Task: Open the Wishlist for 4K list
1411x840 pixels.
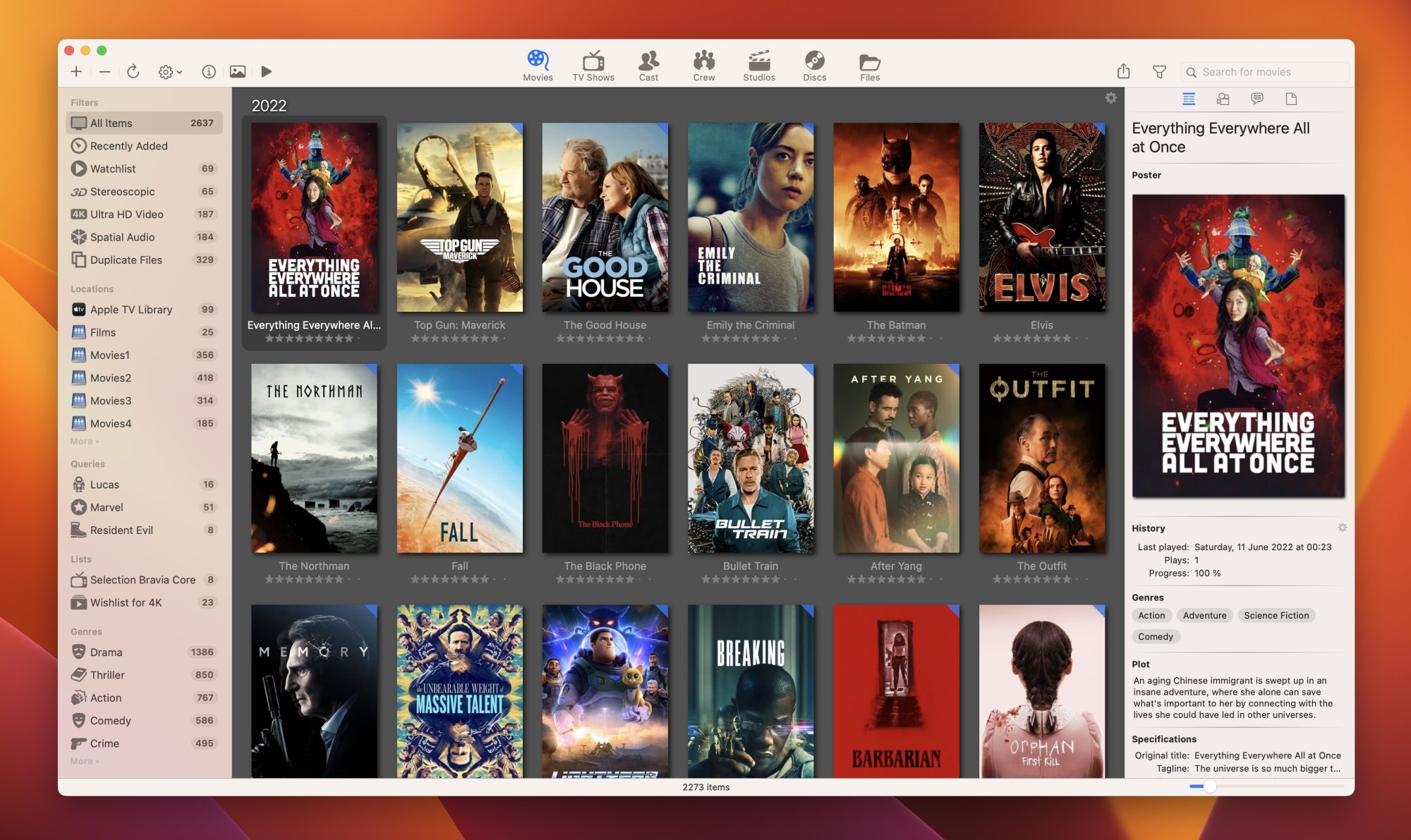Action: [144, 602]
